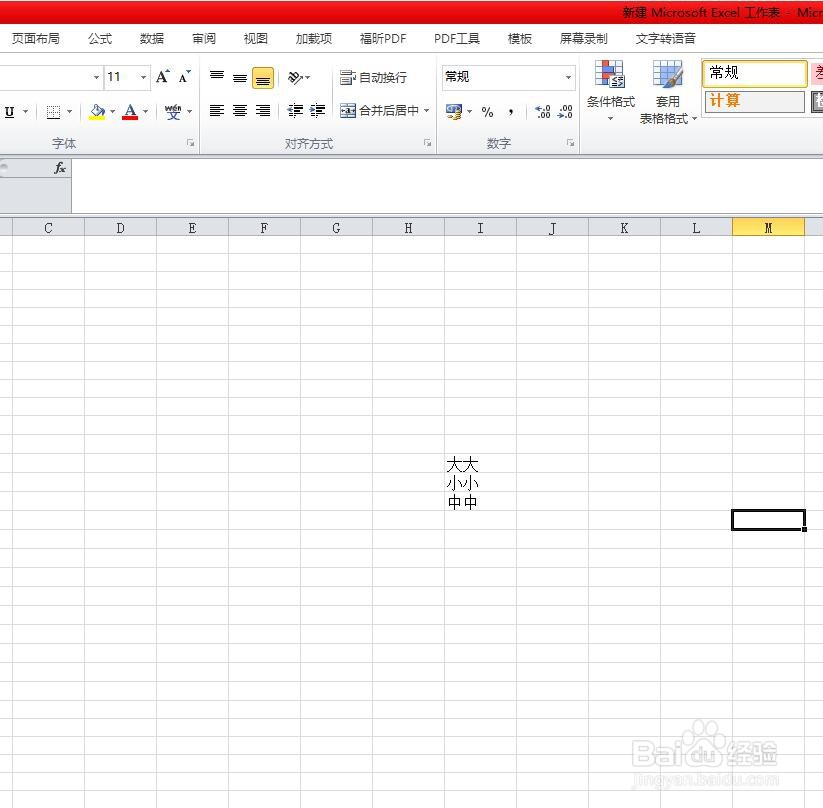
Task: Open the 模板 tab
Action: [520, 38]
